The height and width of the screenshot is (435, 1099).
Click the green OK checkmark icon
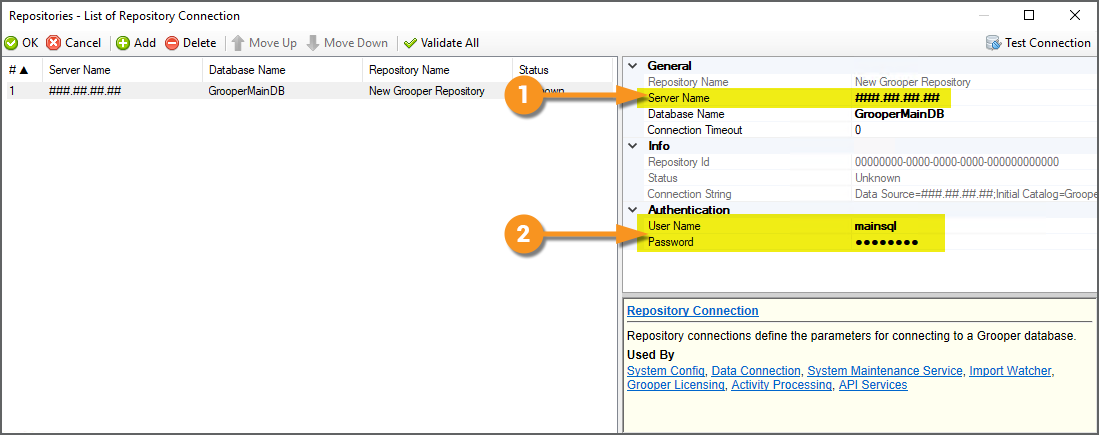(11, 43)
